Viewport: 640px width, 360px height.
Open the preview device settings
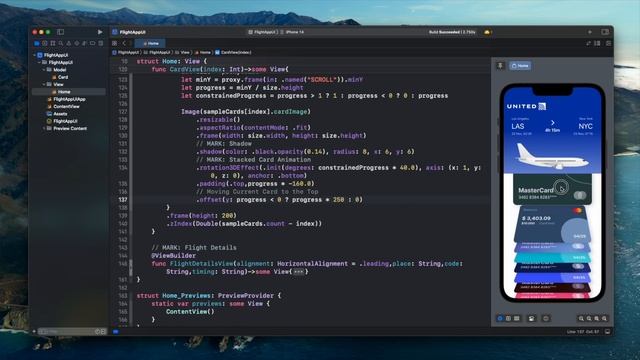click(531, 318)
